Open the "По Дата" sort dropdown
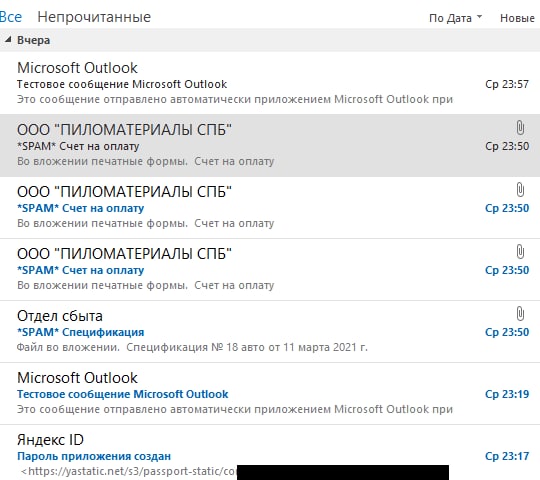The height and width of the screenshot is (480, 540). (x=455, y=18)
